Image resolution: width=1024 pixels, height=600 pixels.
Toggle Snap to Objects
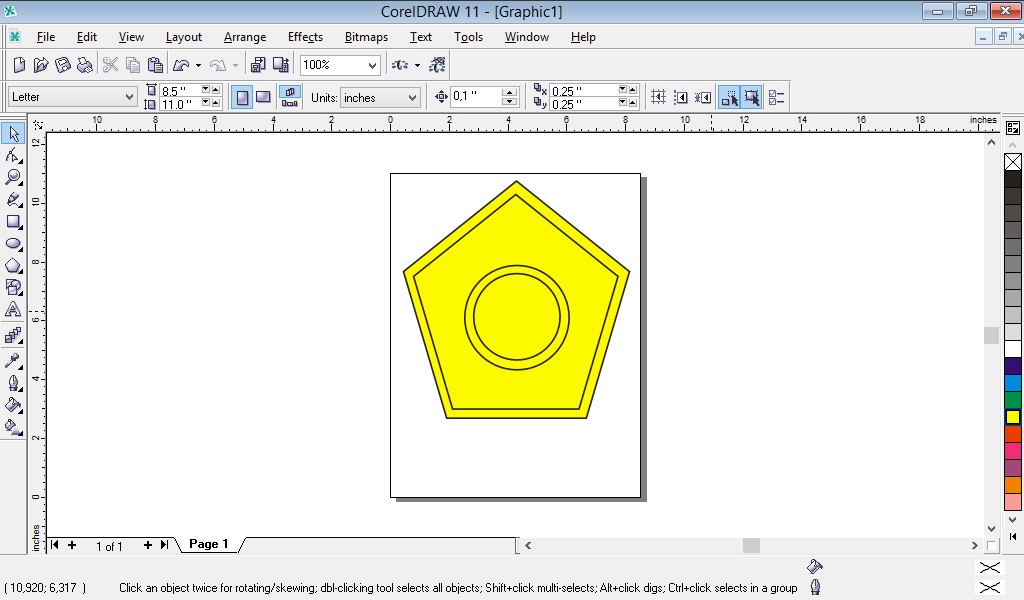[x=703, y=97]
